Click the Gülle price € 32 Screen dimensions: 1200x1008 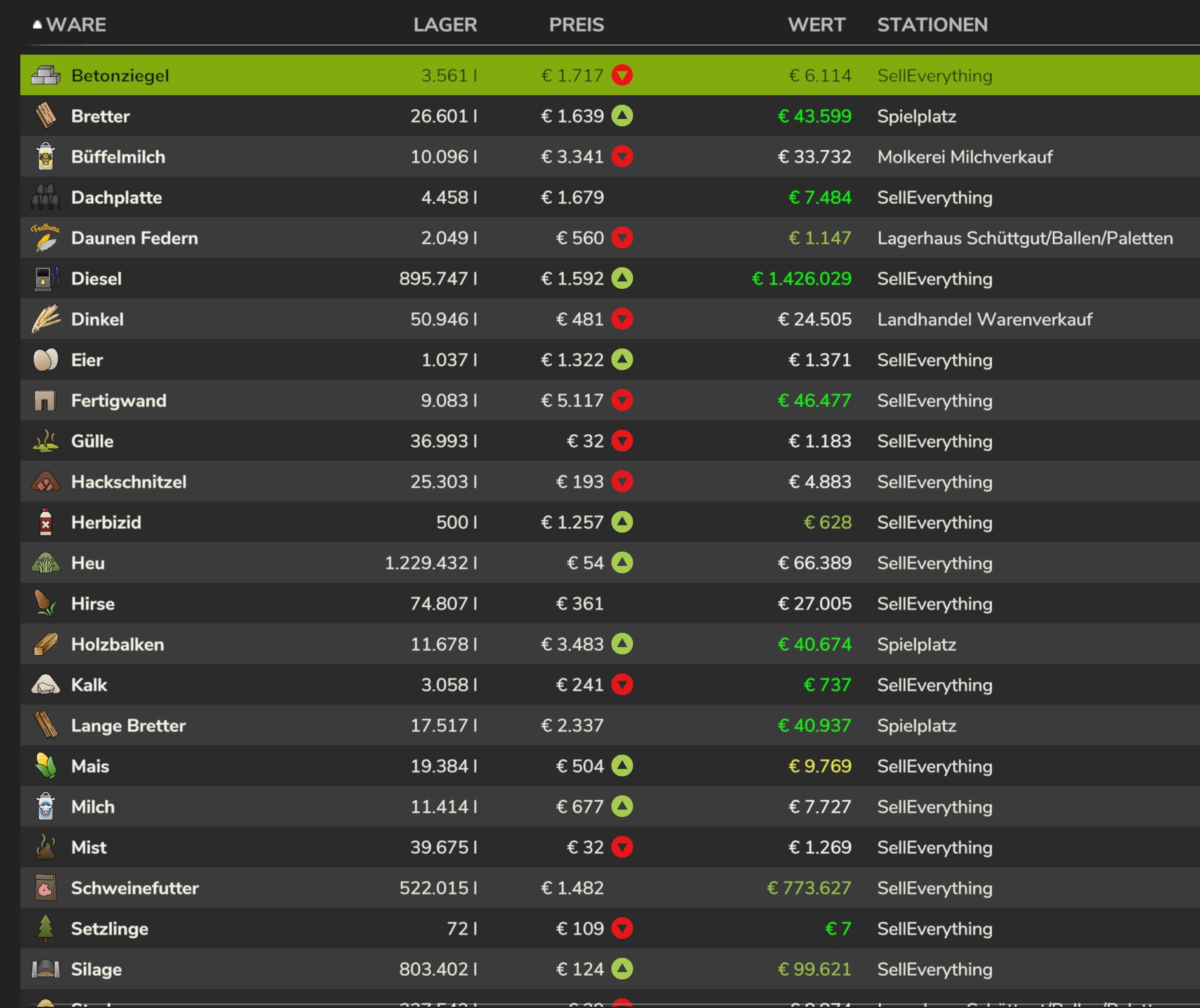point(585,441)
